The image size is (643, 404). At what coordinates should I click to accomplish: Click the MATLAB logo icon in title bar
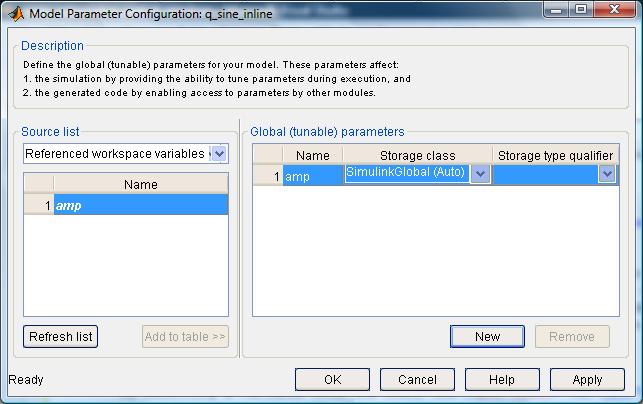point(16,14)
